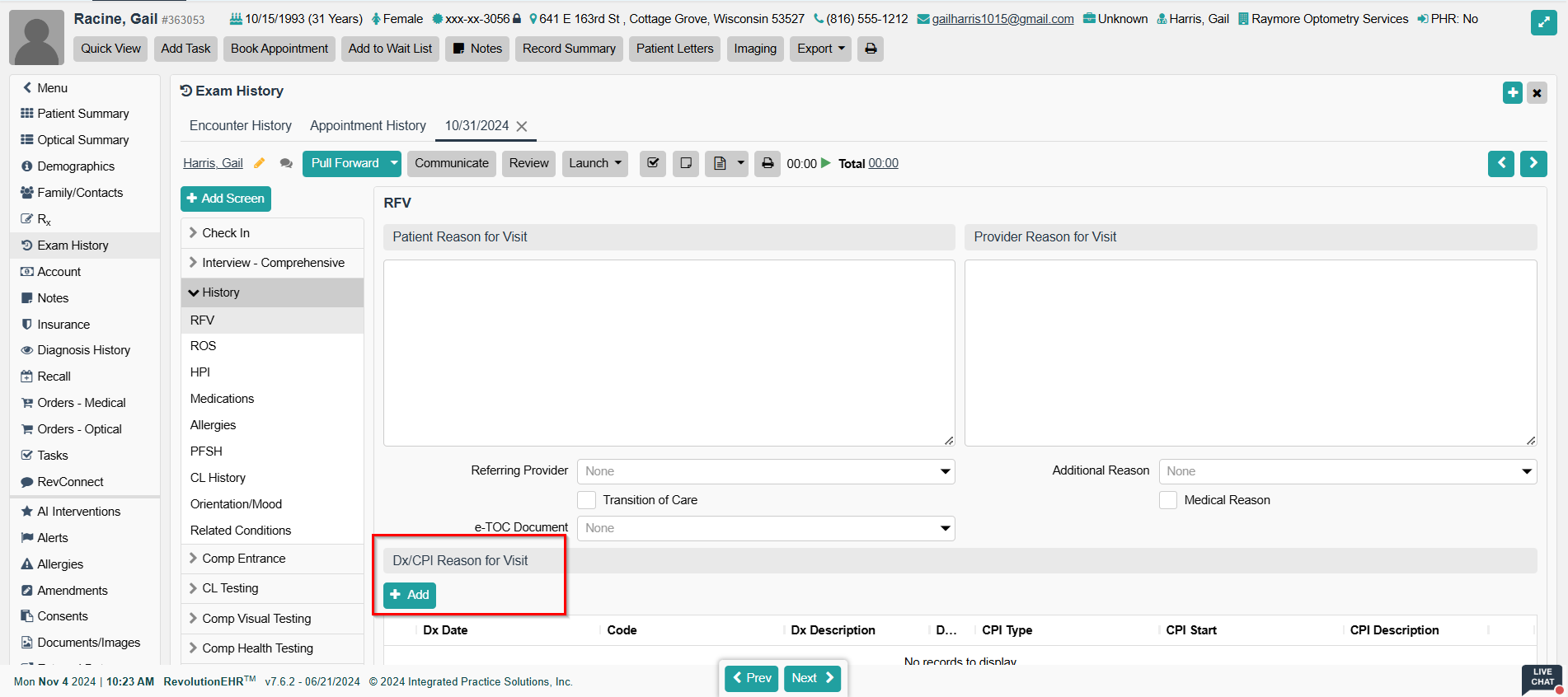Open Diagnosis History from the left menu

point(83,350)
